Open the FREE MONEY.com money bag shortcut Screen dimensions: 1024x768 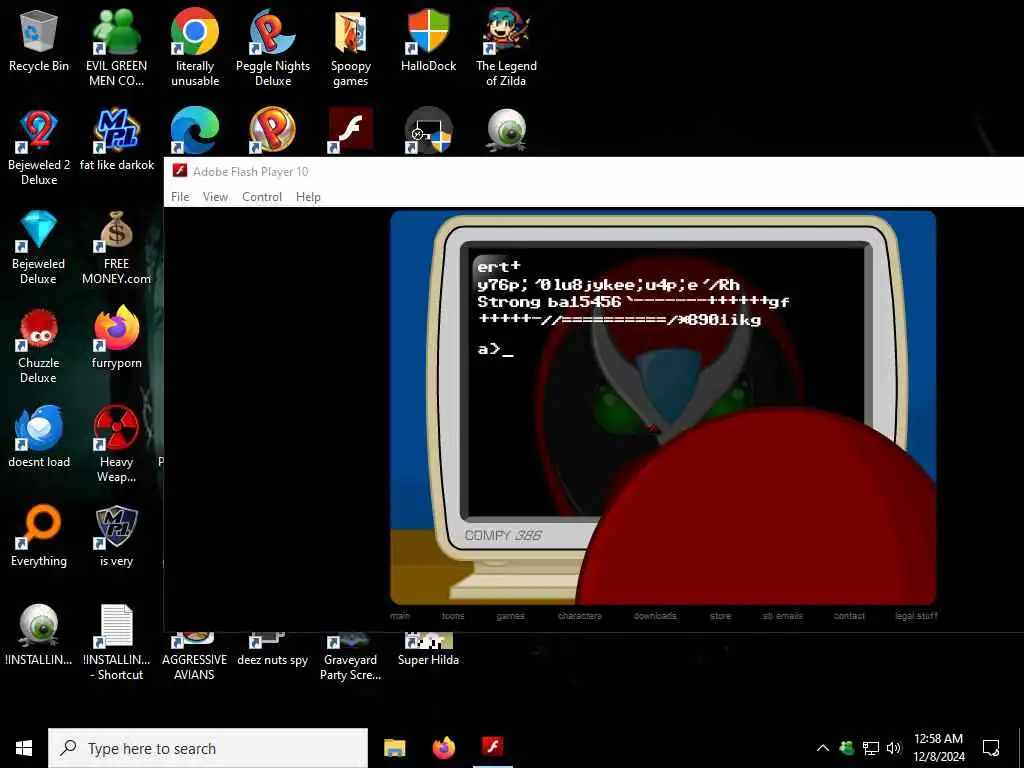click(116, 246)
